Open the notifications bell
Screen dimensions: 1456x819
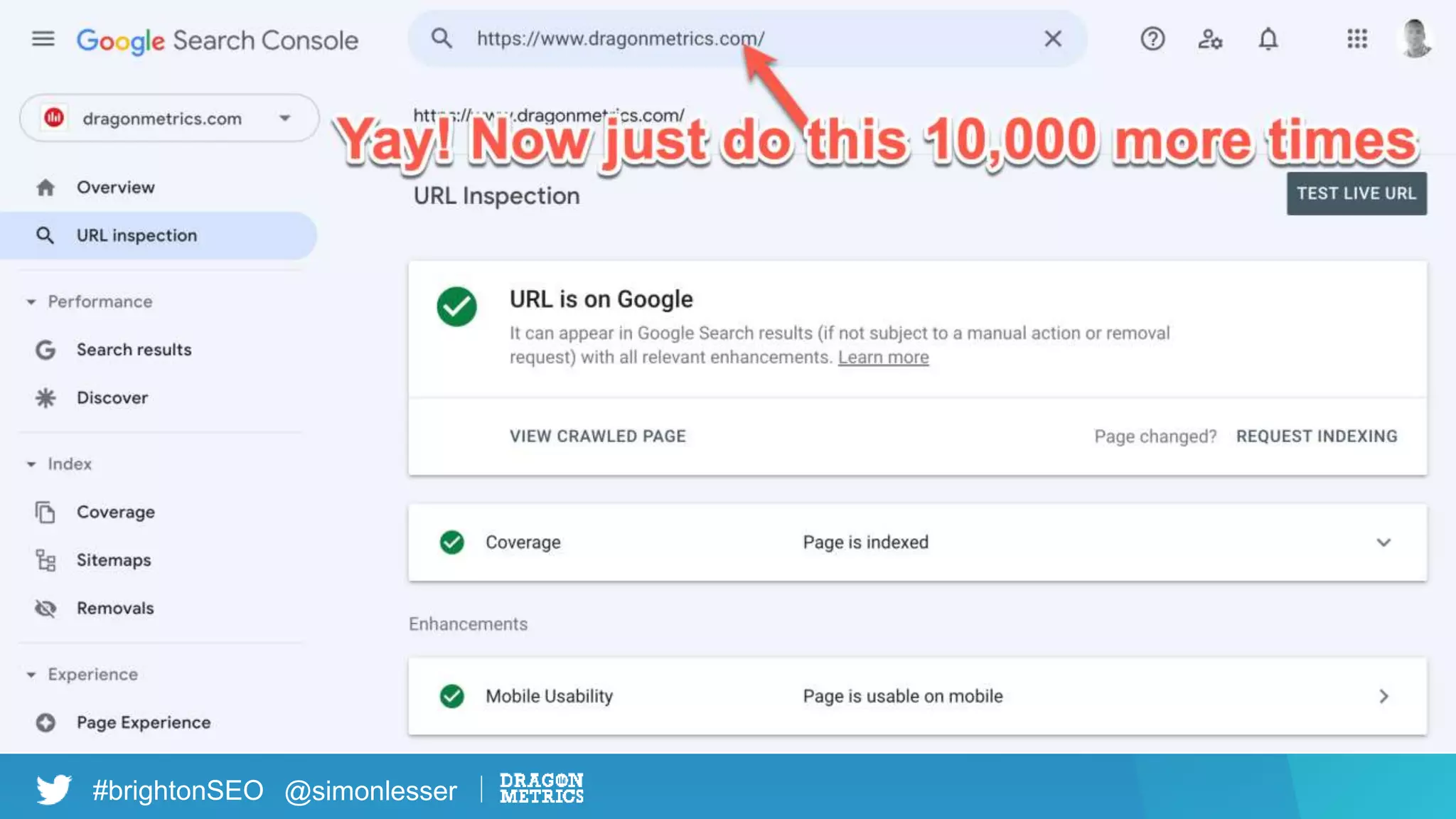pyautogui.click(x=1268, y=39)
